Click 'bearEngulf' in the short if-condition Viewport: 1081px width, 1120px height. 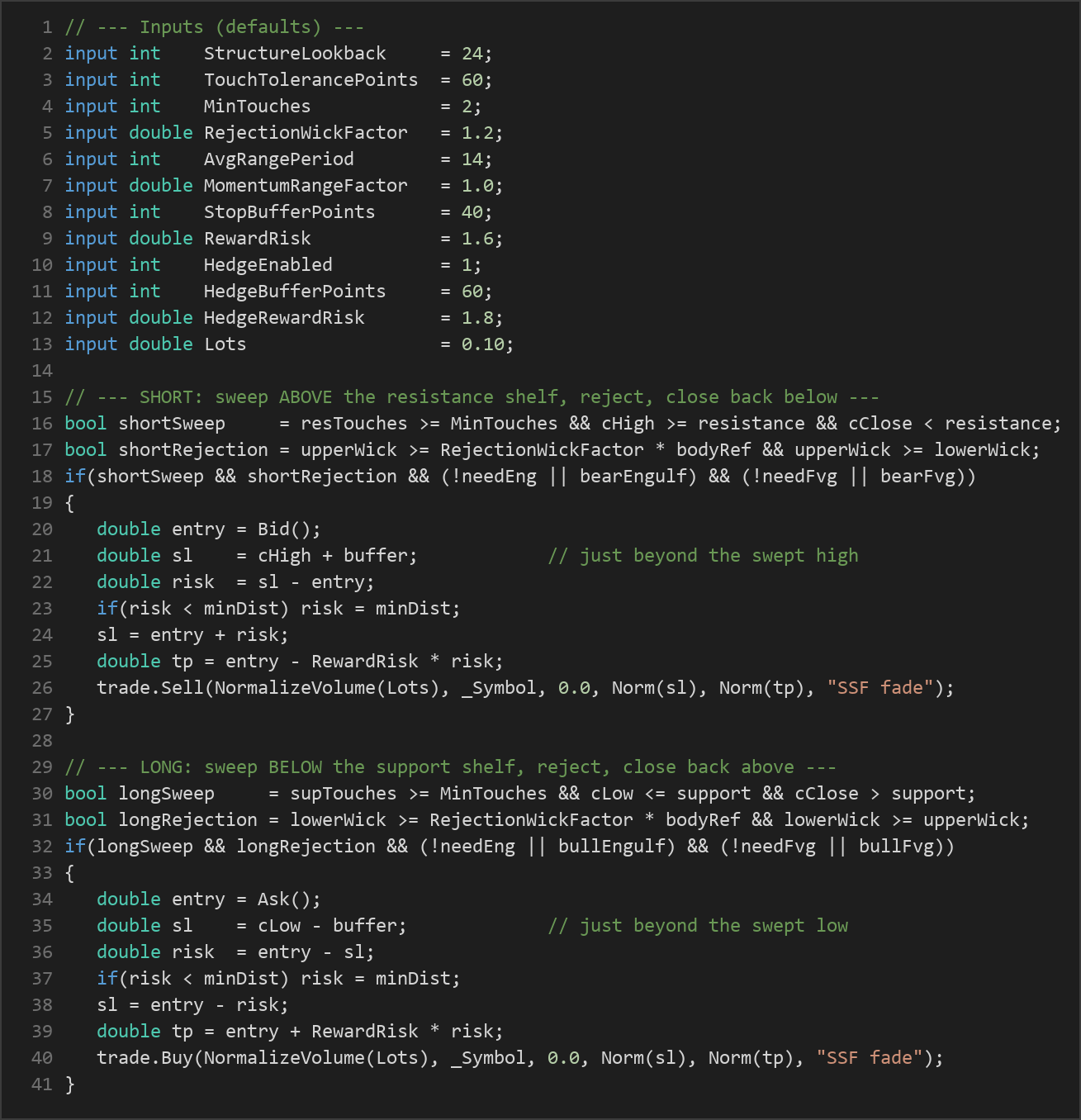tap(633, 477)
